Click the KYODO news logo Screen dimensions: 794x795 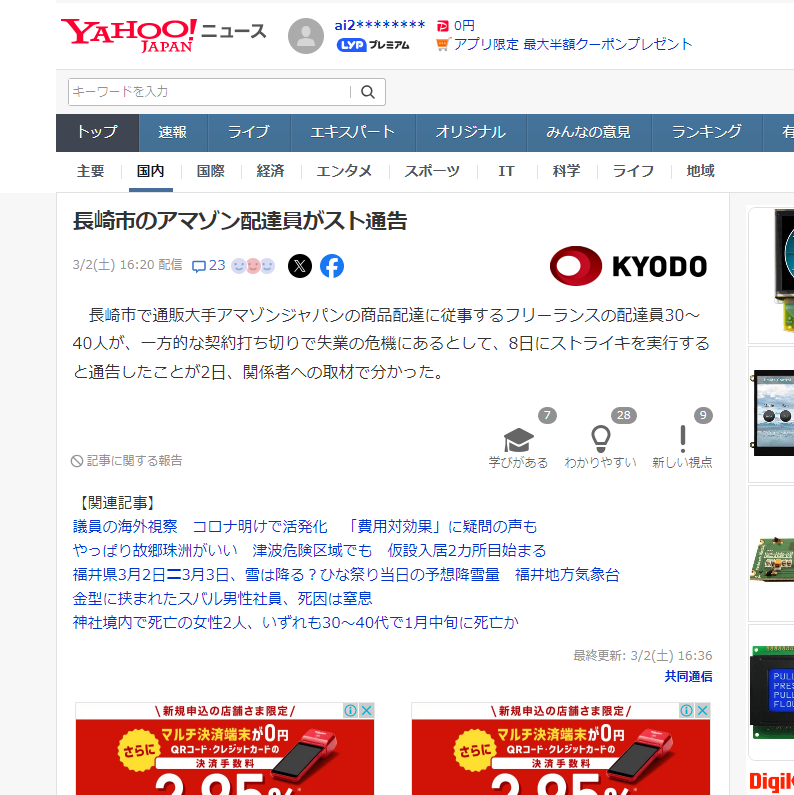pos(628,266)
